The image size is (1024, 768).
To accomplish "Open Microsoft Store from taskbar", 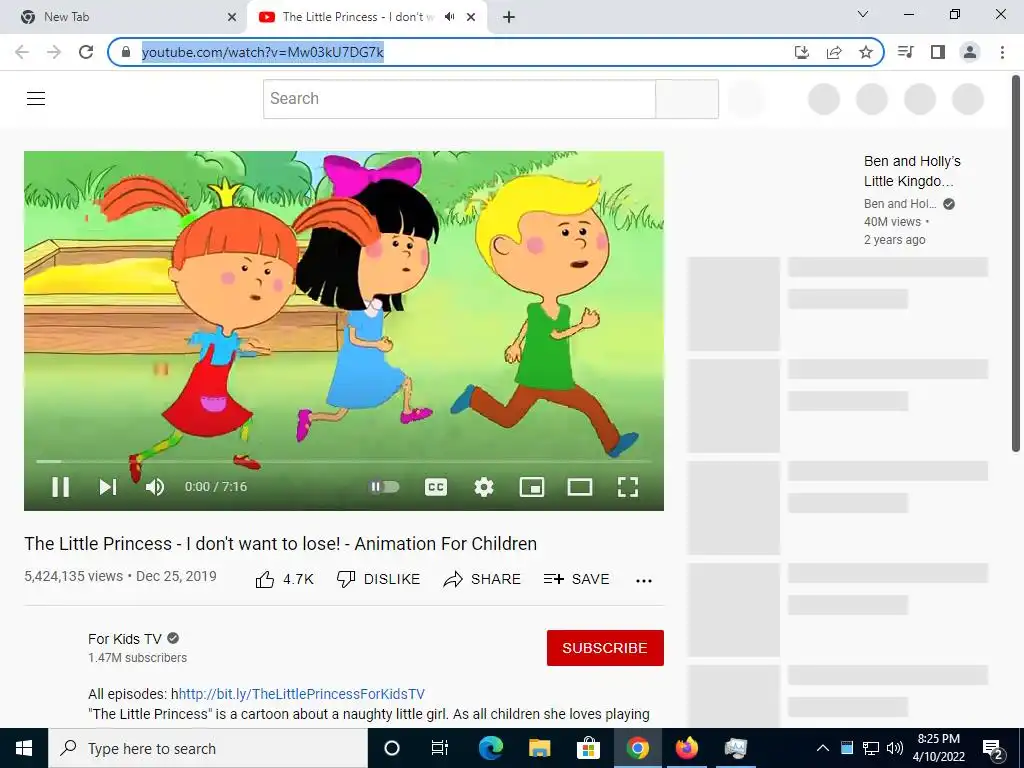I will click(x=588, y=748).
